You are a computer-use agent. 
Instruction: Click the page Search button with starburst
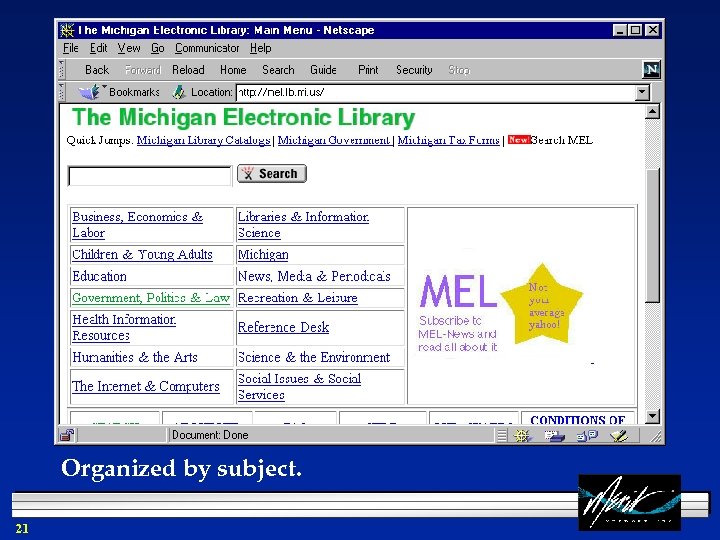(272, 174)
